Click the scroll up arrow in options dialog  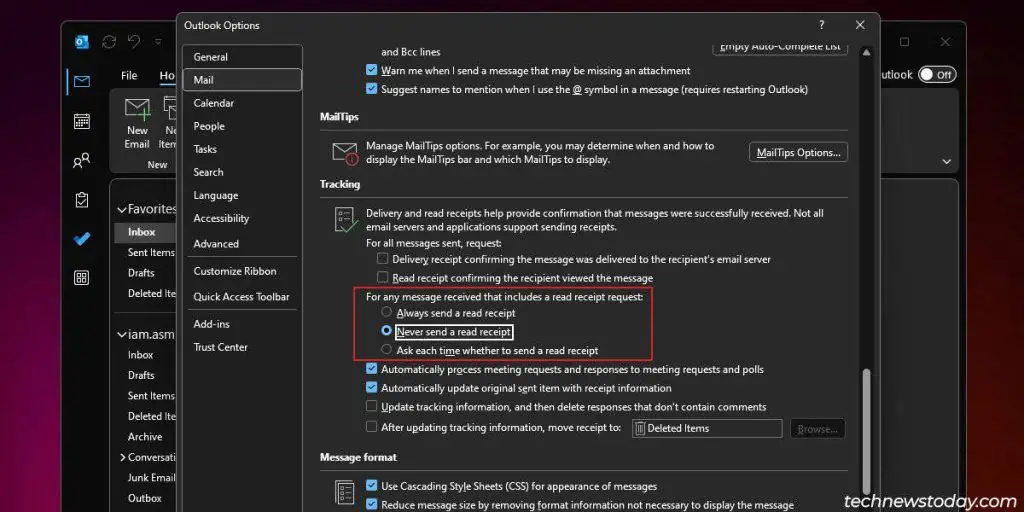(x=867, y=52)
